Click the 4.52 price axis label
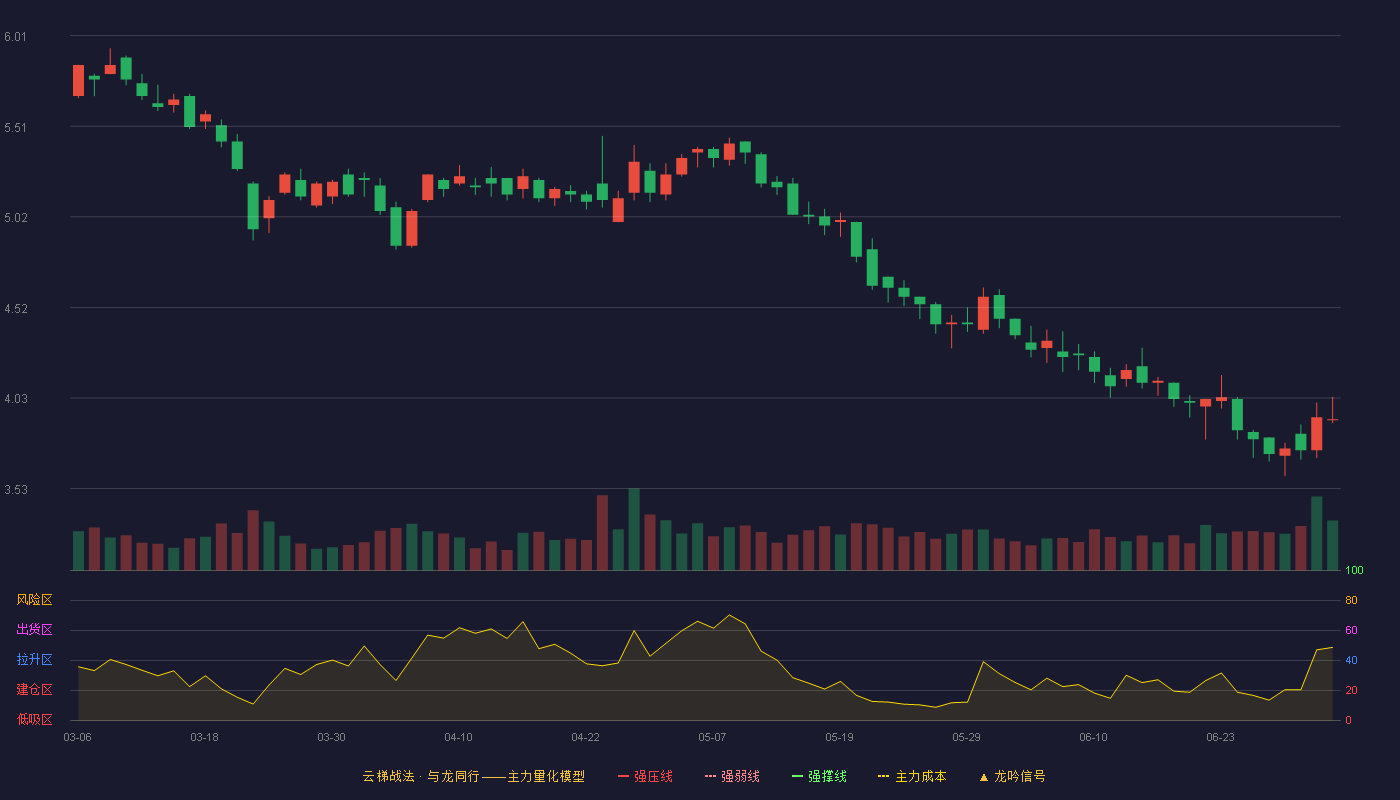1400x800 pixels. point(16,309)
